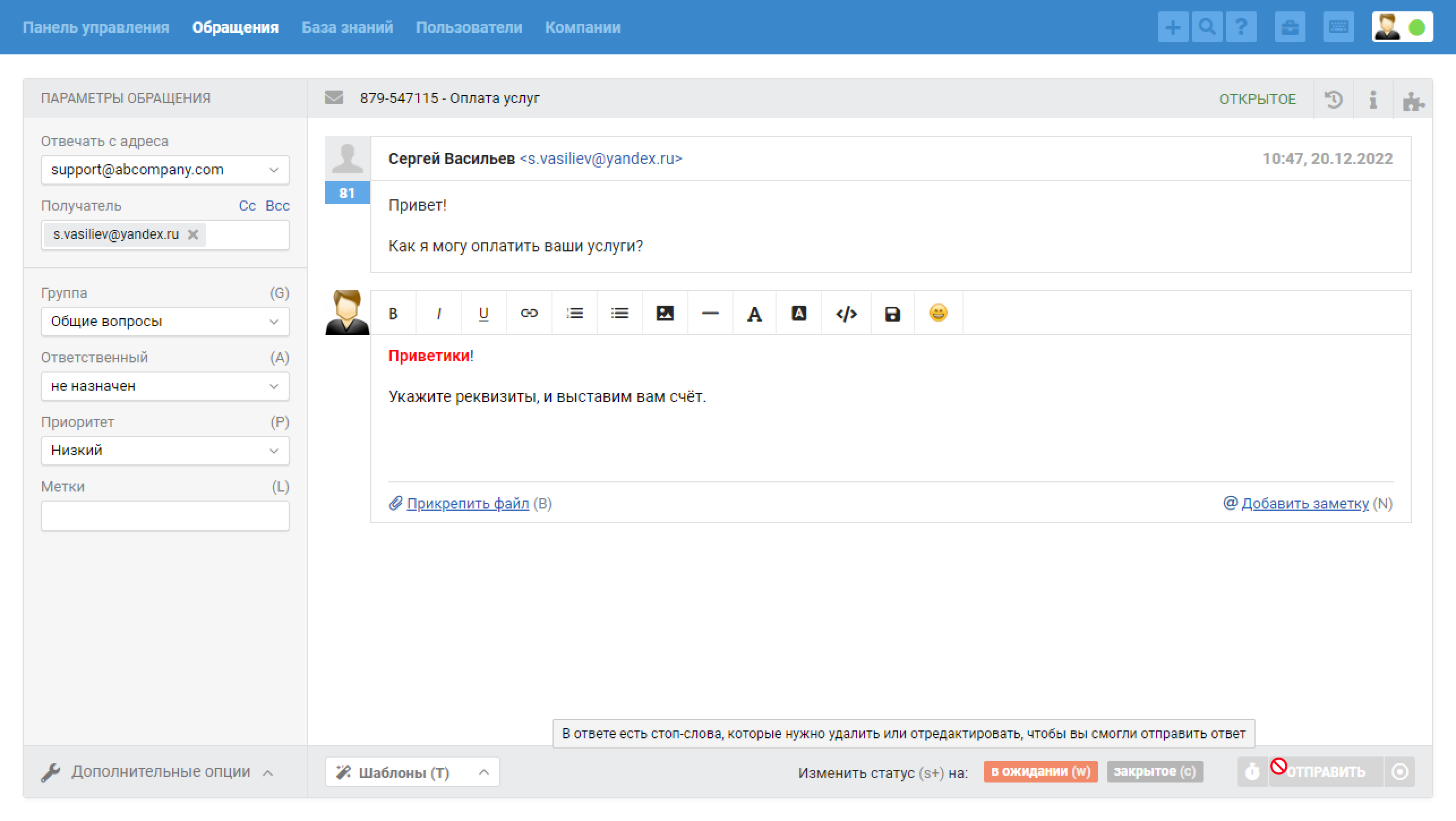Click Добавить заметку link
Screen dimensions: 1456x821
1305,503
